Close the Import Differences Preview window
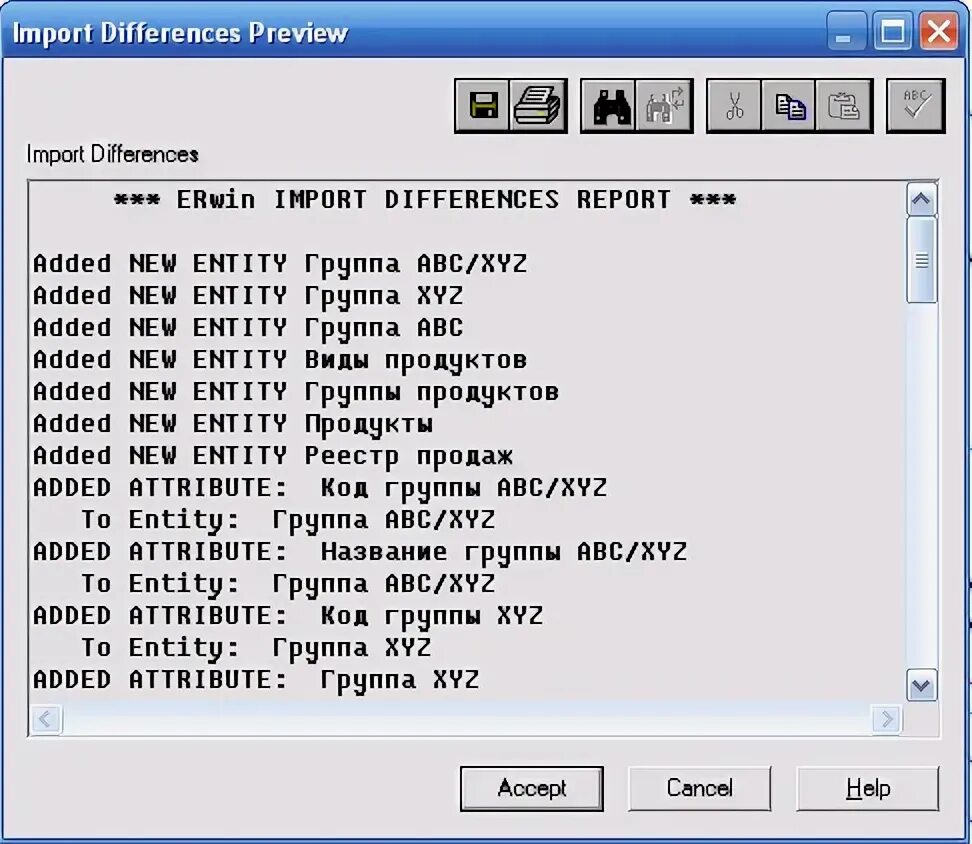This screenshot has height=844, width=972. (x=939, y=32)
